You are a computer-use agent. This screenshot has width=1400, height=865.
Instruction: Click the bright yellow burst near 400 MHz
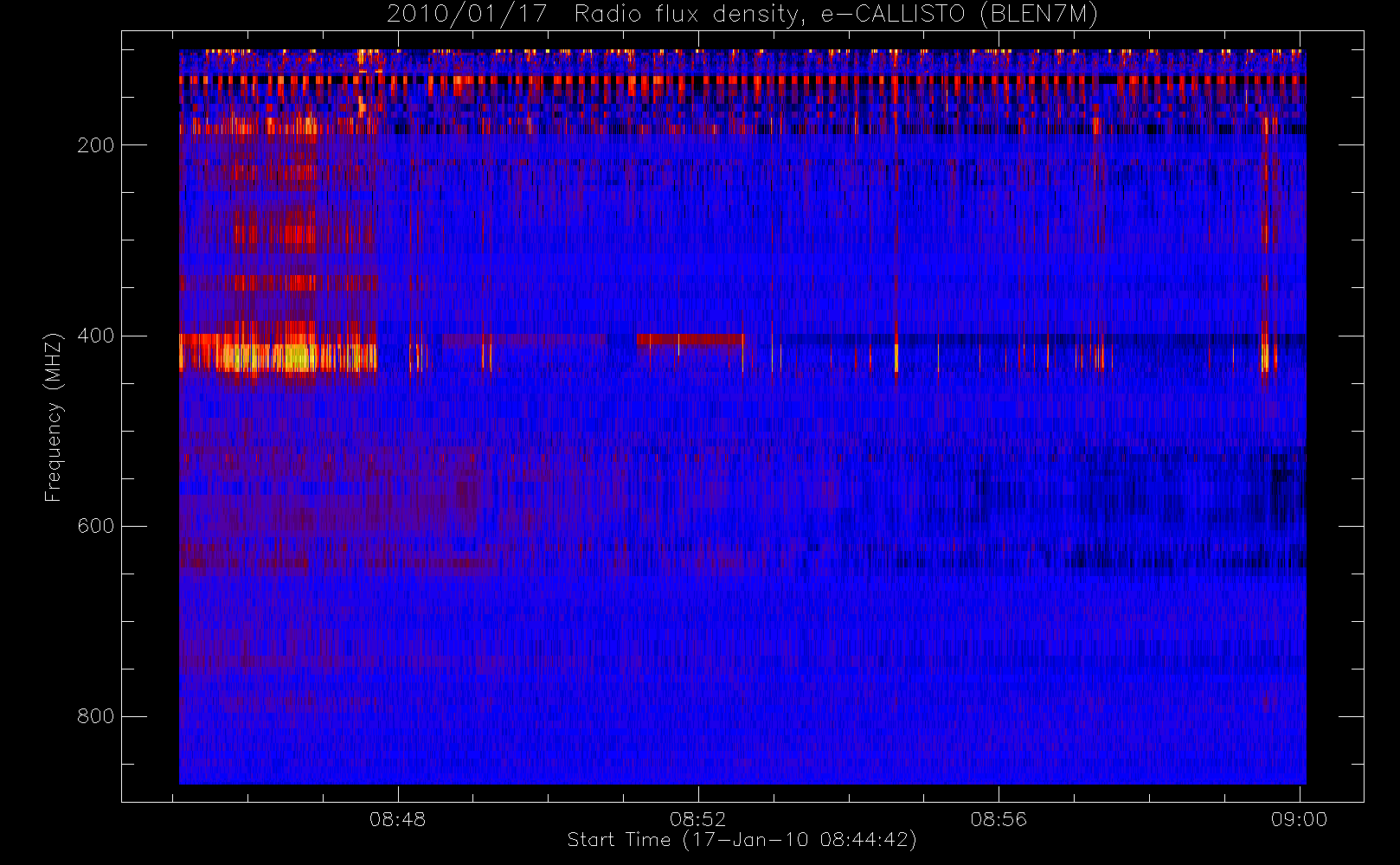[x=279, y=356]
